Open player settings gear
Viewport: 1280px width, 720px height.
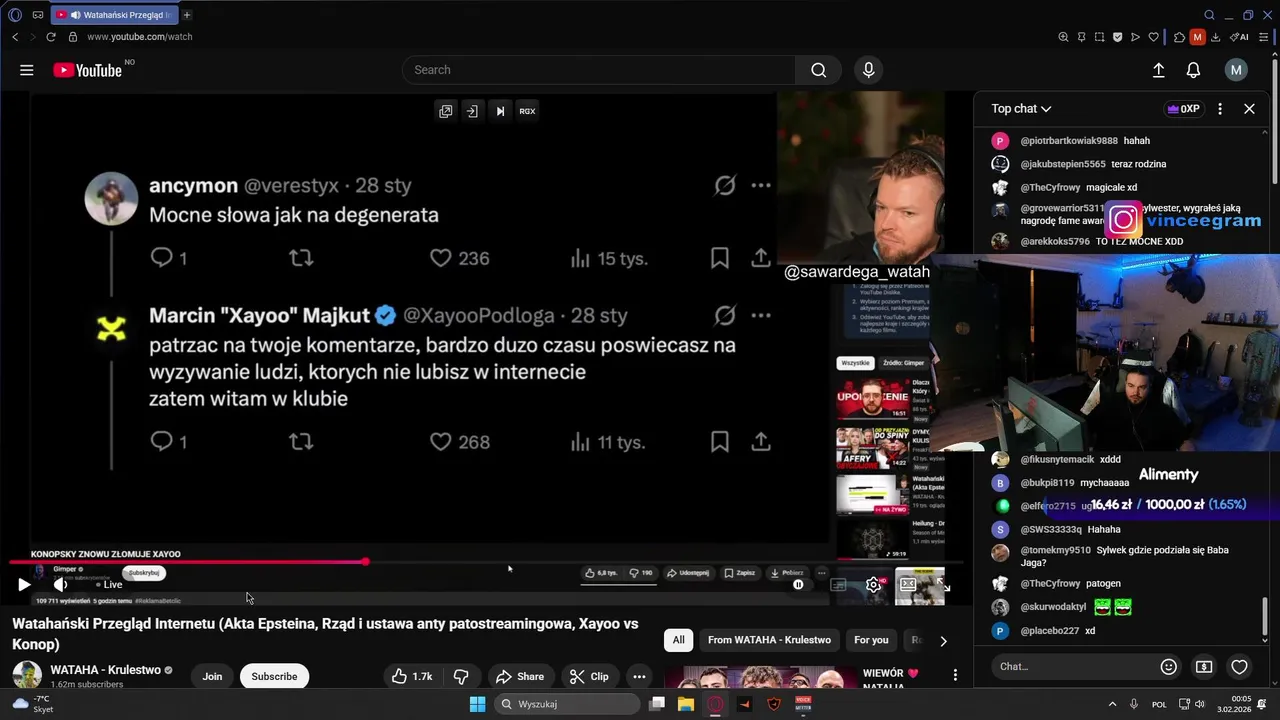coord(873,584)
